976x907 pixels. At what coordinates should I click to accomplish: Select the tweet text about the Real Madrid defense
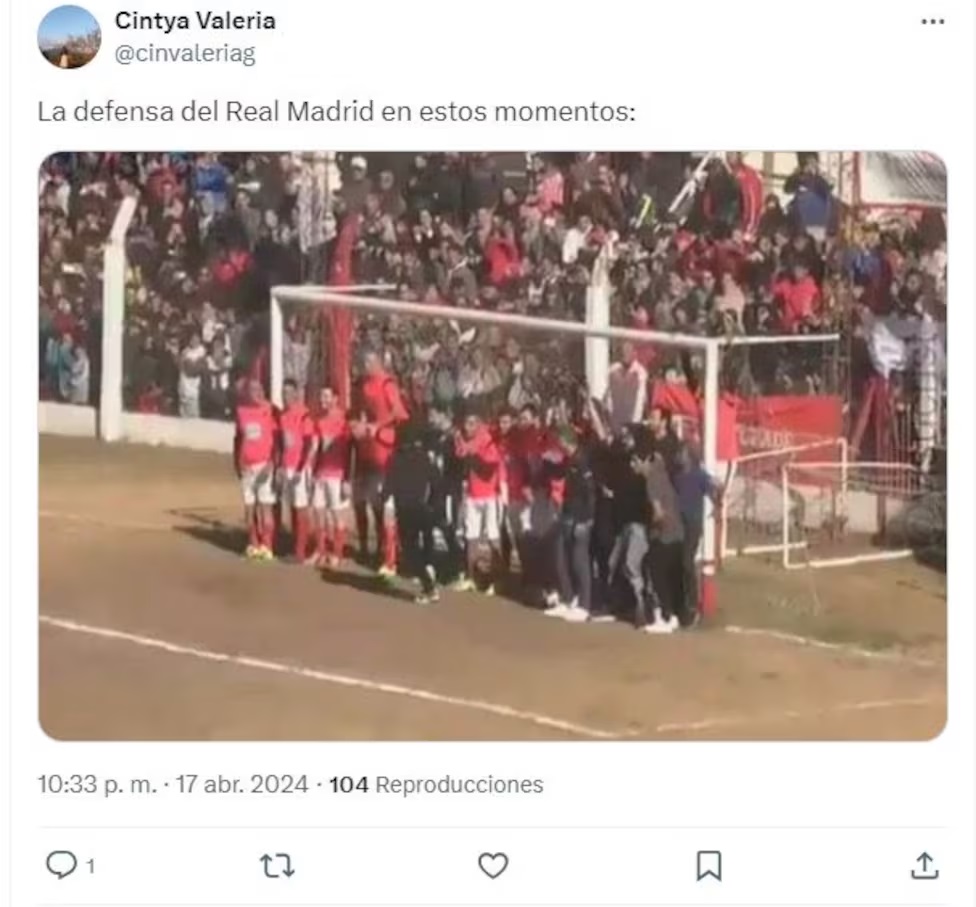pyautogui.click(x=337, y=112)
